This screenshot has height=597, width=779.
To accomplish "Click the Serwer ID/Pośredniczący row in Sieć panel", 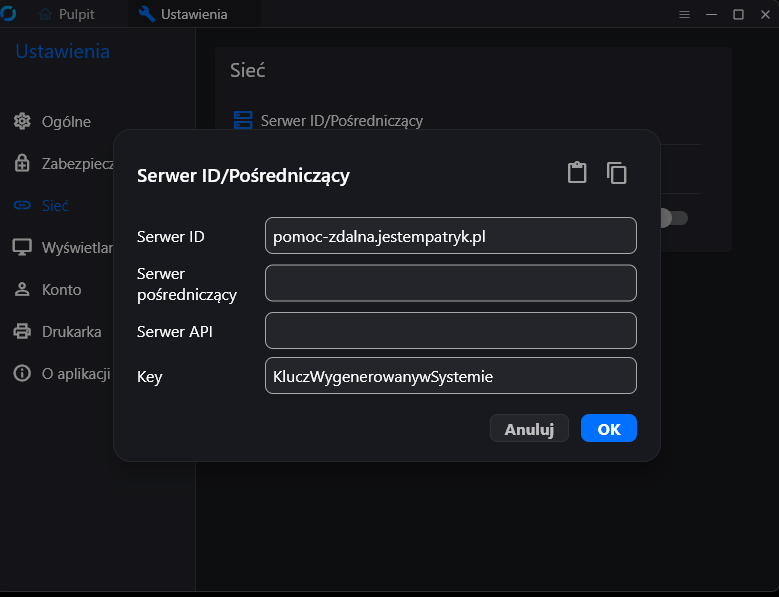I will [x=340, y=121].
